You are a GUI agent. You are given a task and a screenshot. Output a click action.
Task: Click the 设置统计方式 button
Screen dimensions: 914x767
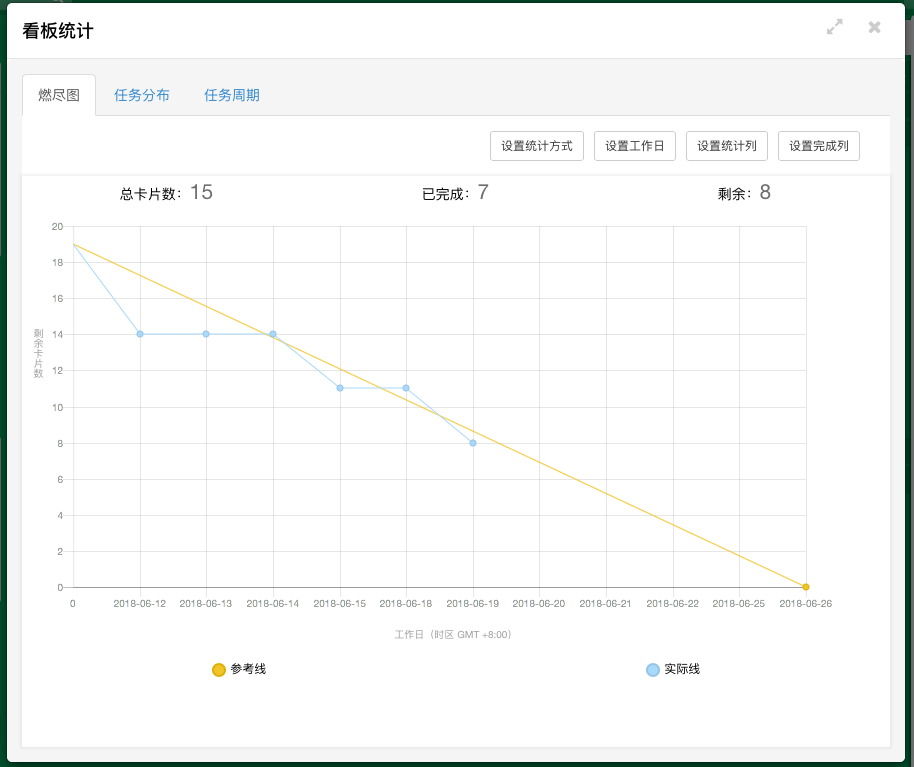[537, 146]
